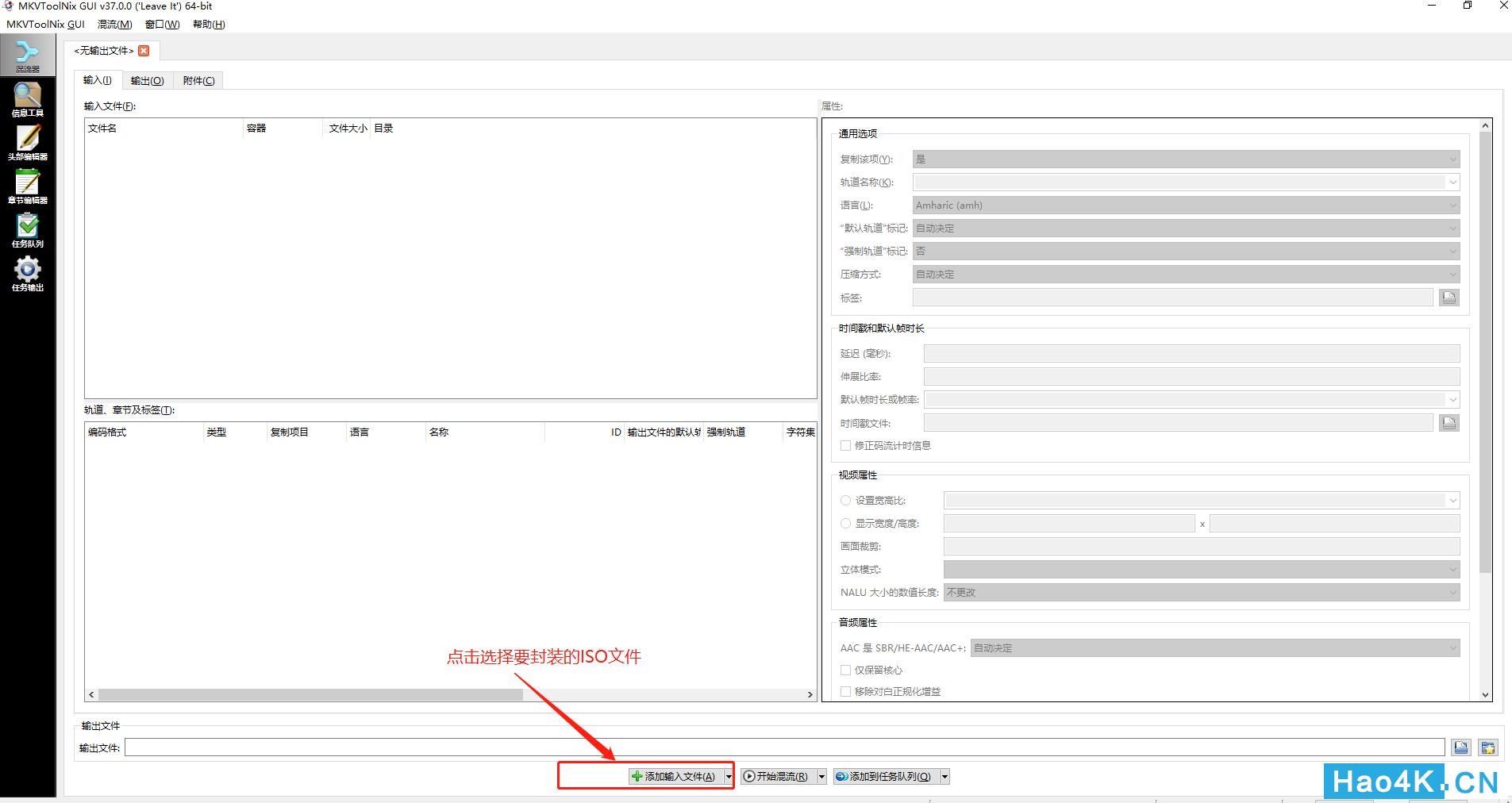Screen dimensions: 1512x803
Task: Open the 轨道名称(K) combo box
Action: point(1186,182)
